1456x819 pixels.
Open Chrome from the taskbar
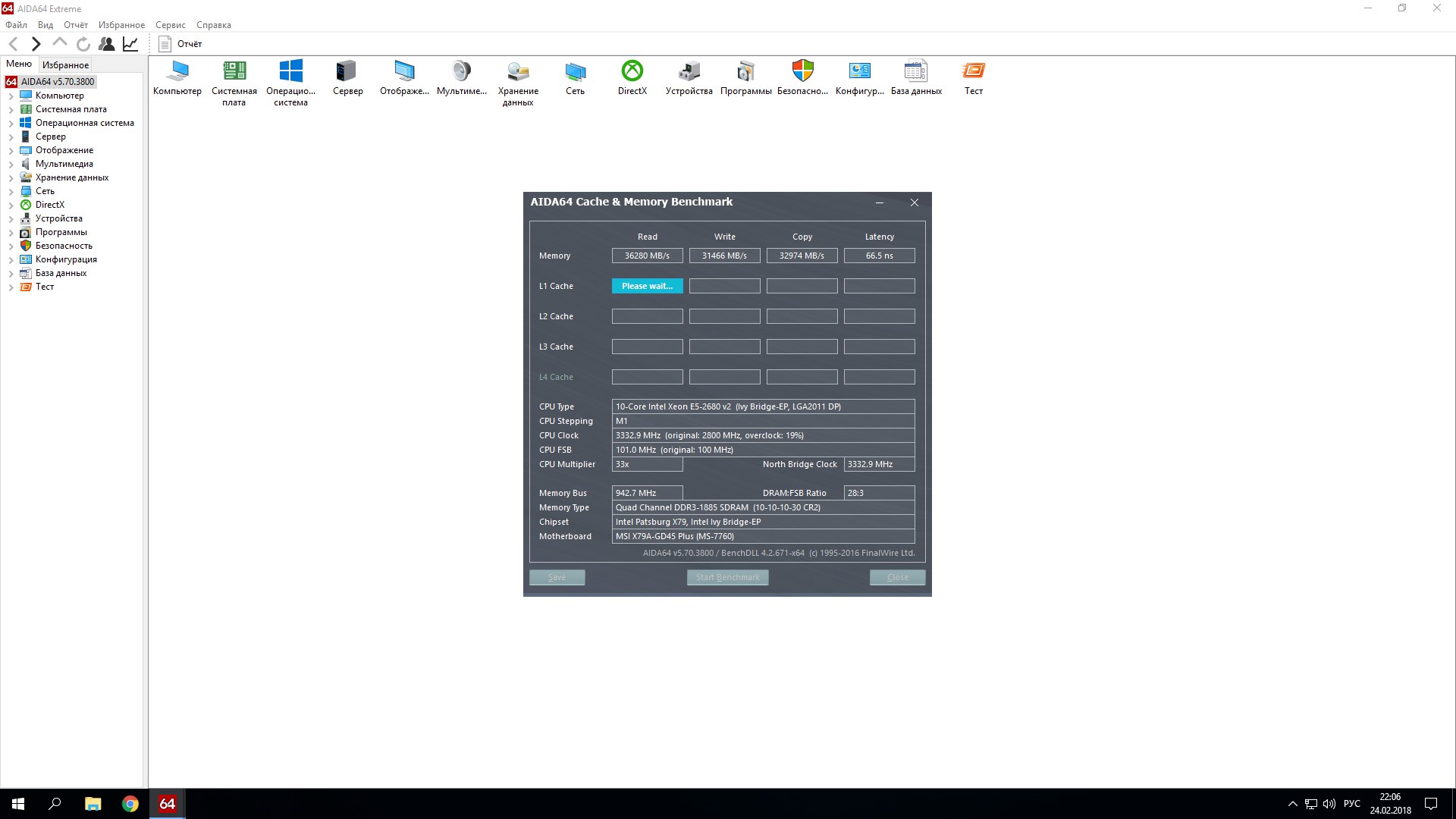pos(130,804)
